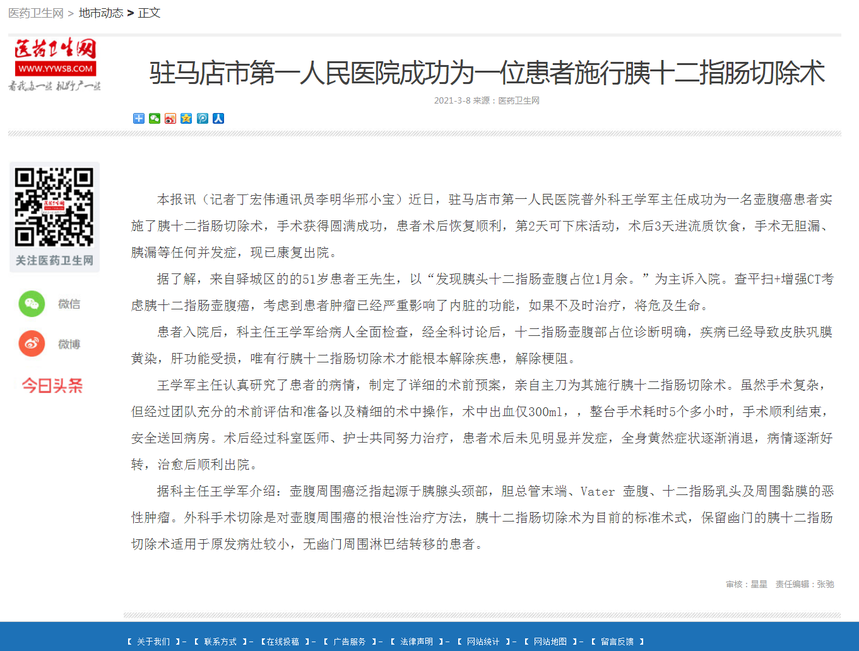Screen dimensions: 859x651
Task: Open 联系方式 footer link
Action: [220, 642]
